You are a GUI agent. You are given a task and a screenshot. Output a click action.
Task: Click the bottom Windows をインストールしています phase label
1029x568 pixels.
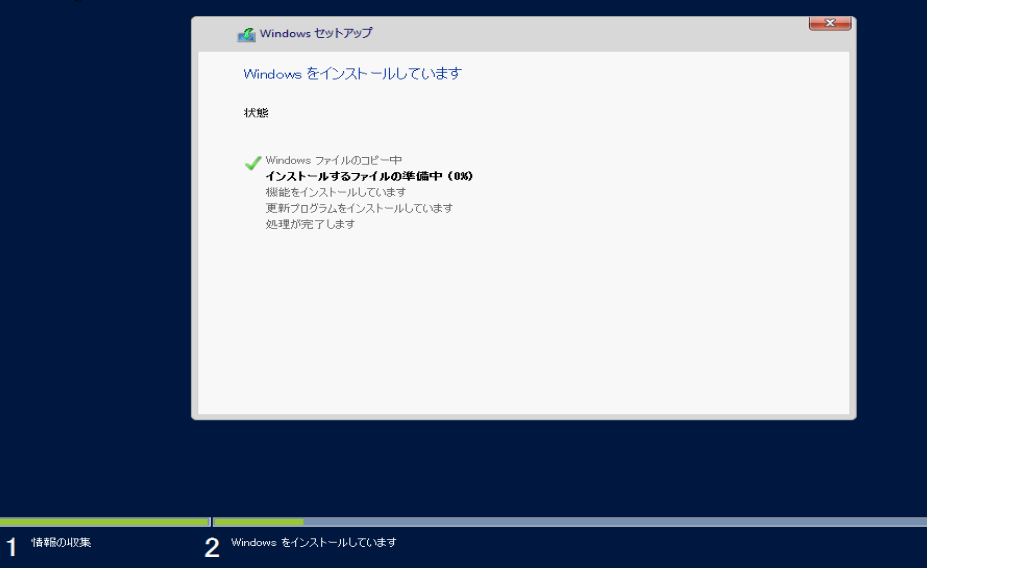tap(313, 543)
